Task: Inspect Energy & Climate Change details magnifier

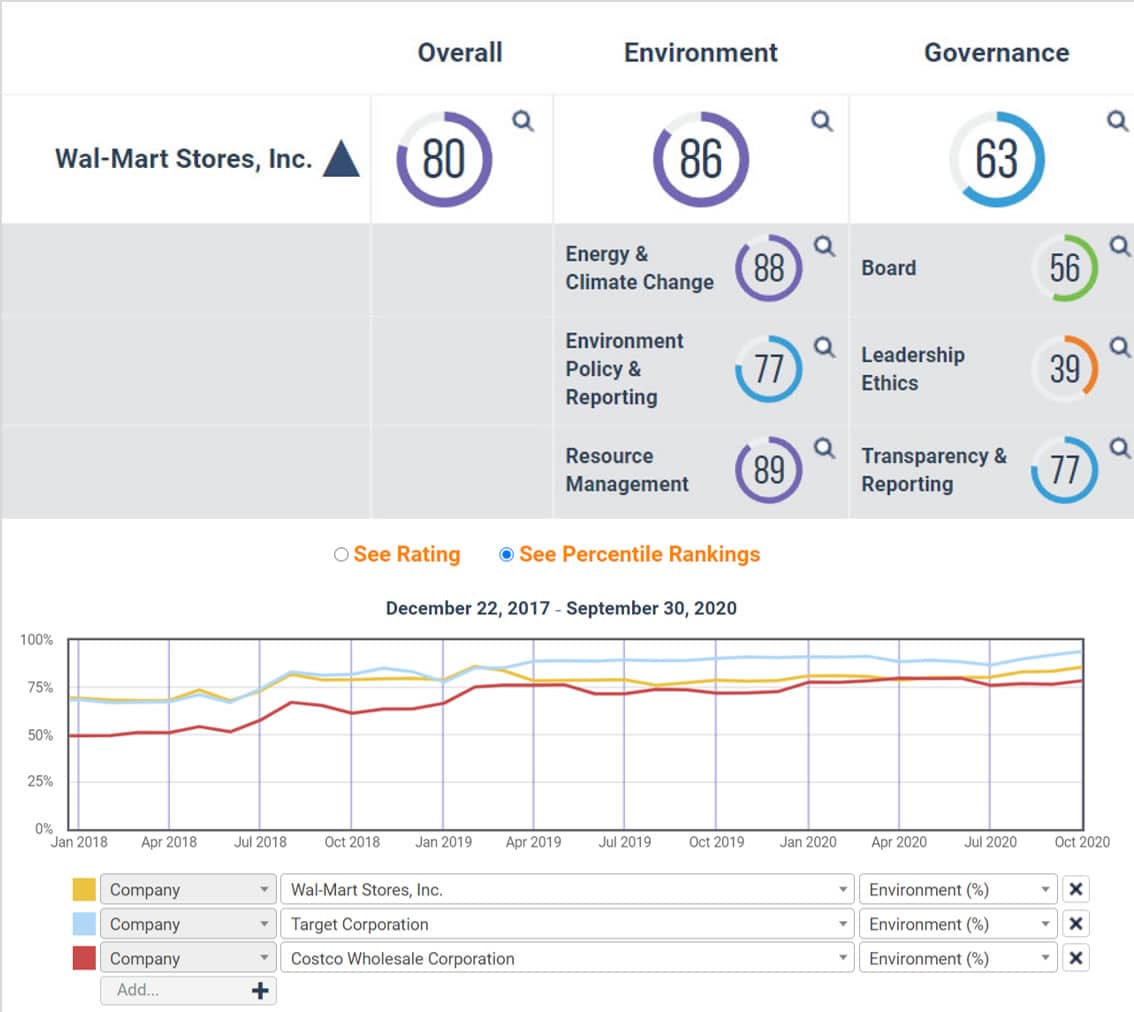Action: tap(824, 247)
